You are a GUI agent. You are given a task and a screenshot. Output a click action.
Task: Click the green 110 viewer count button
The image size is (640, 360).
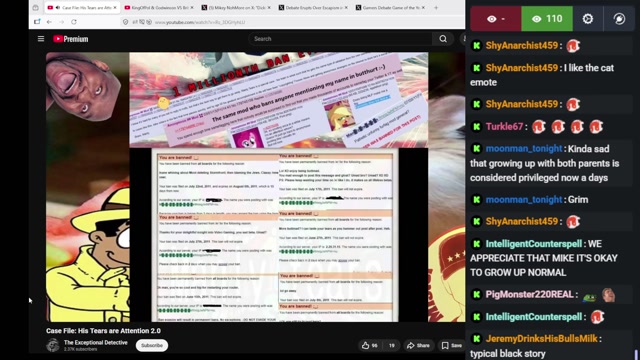(x=547, y=19)
